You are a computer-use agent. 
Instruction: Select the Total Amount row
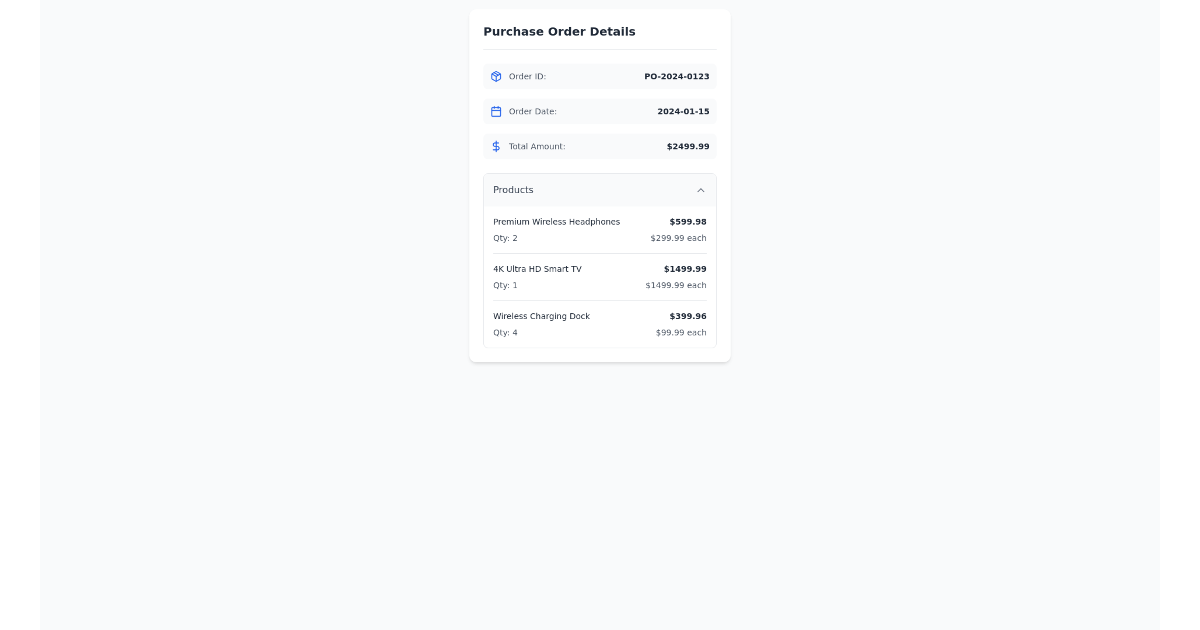(x=600, y=146)
